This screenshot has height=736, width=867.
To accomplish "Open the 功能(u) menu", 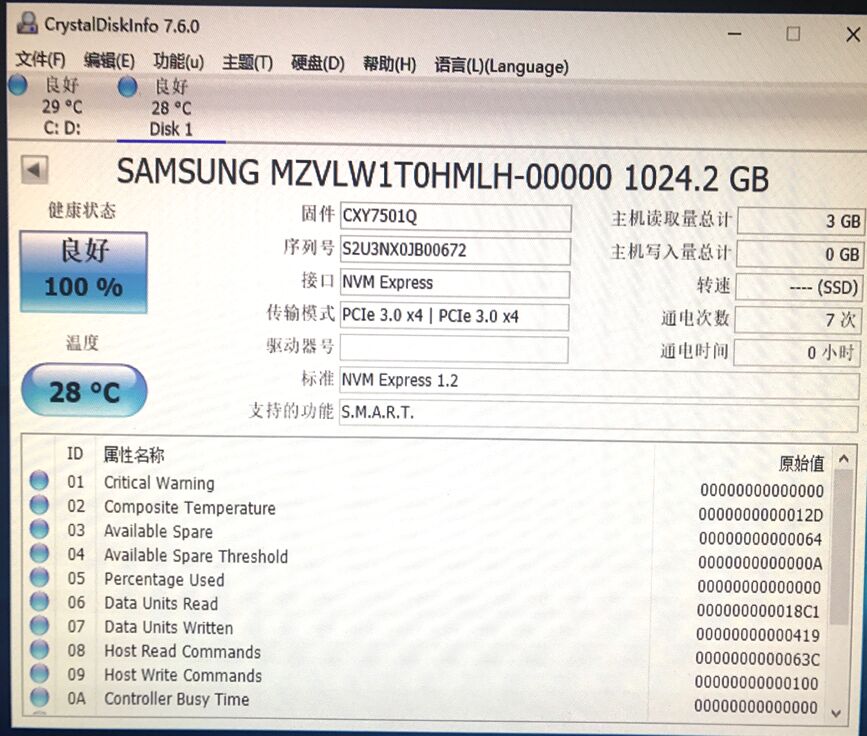I will (x=178, y=63).
